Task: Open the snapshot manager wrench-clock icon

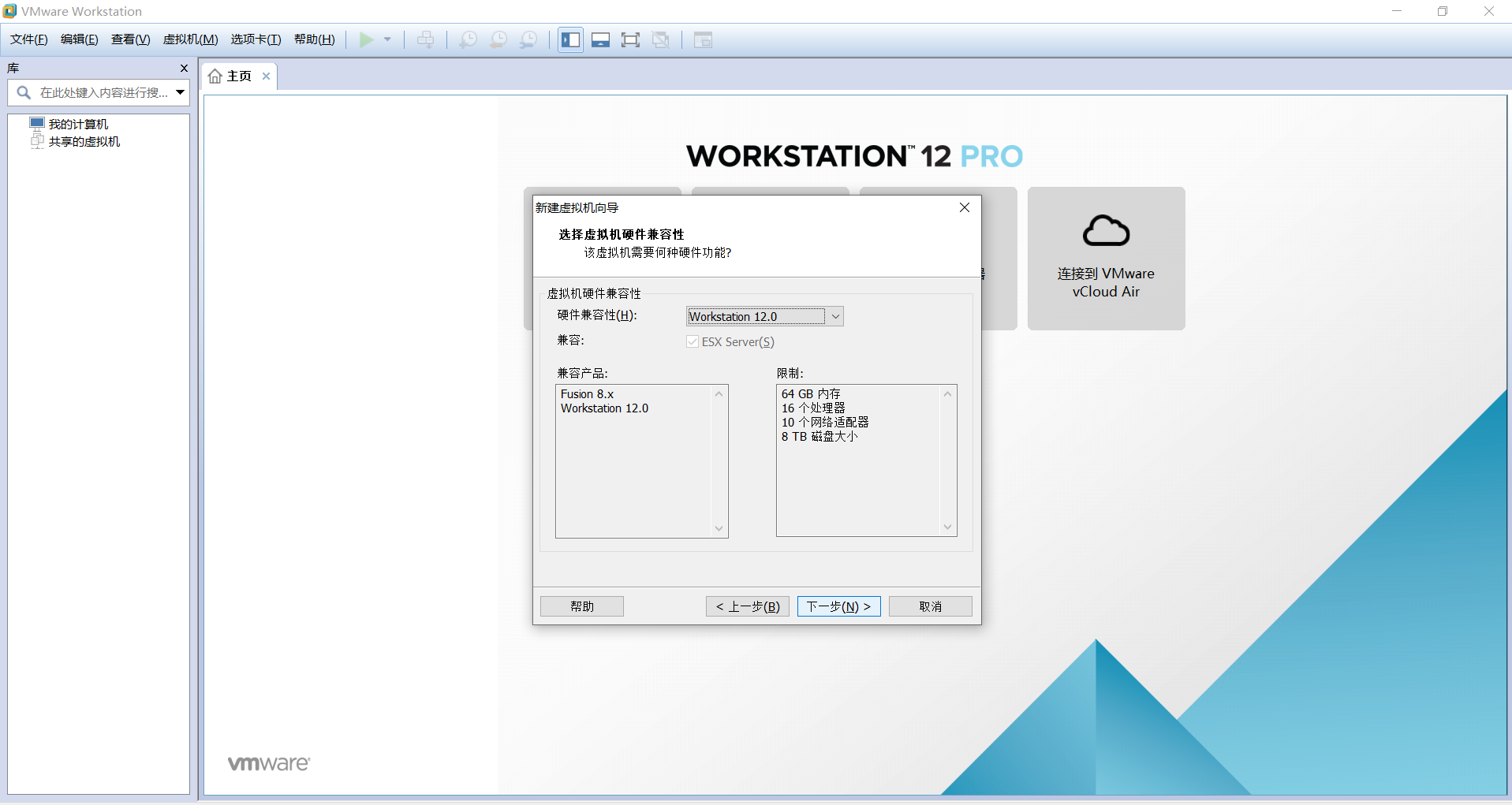Action: pyautogui.click(x=528, y=39)
